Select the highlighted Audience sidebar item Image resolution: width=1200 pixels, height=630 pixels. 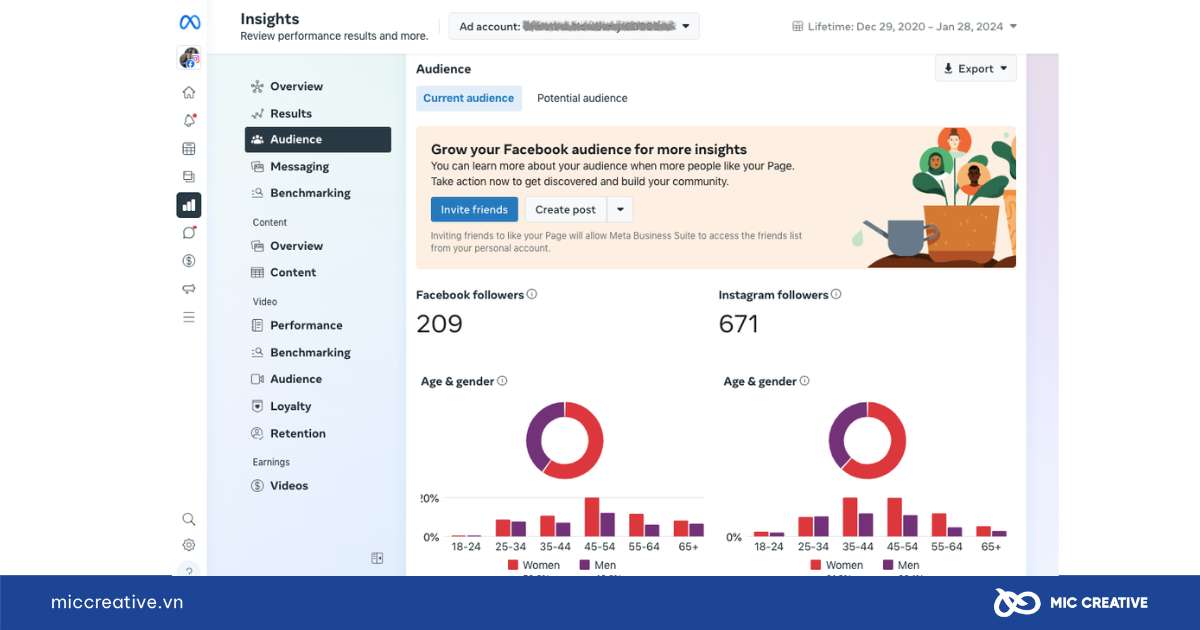coord(318,140)
